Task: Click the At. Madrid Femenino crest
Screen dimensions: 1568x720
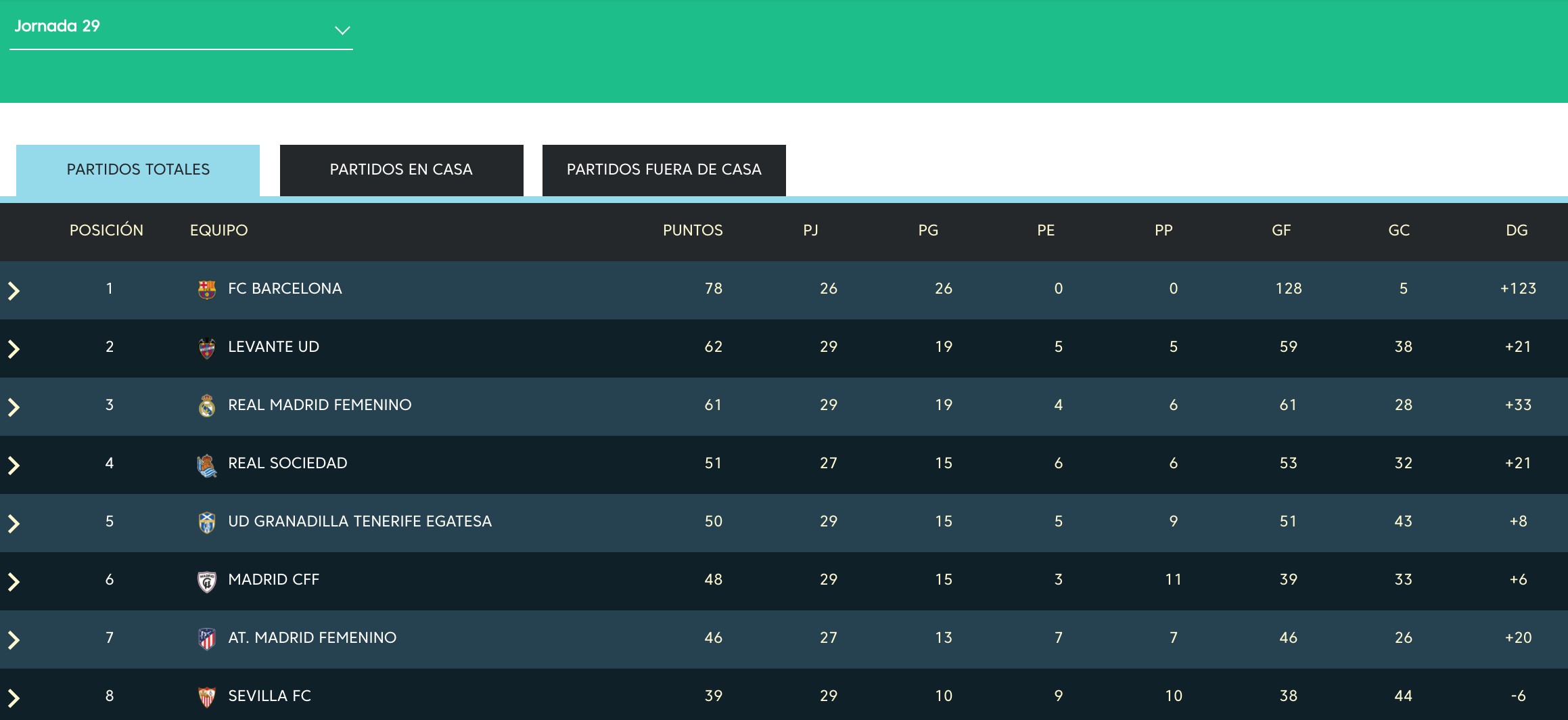Action: (207, 639)
